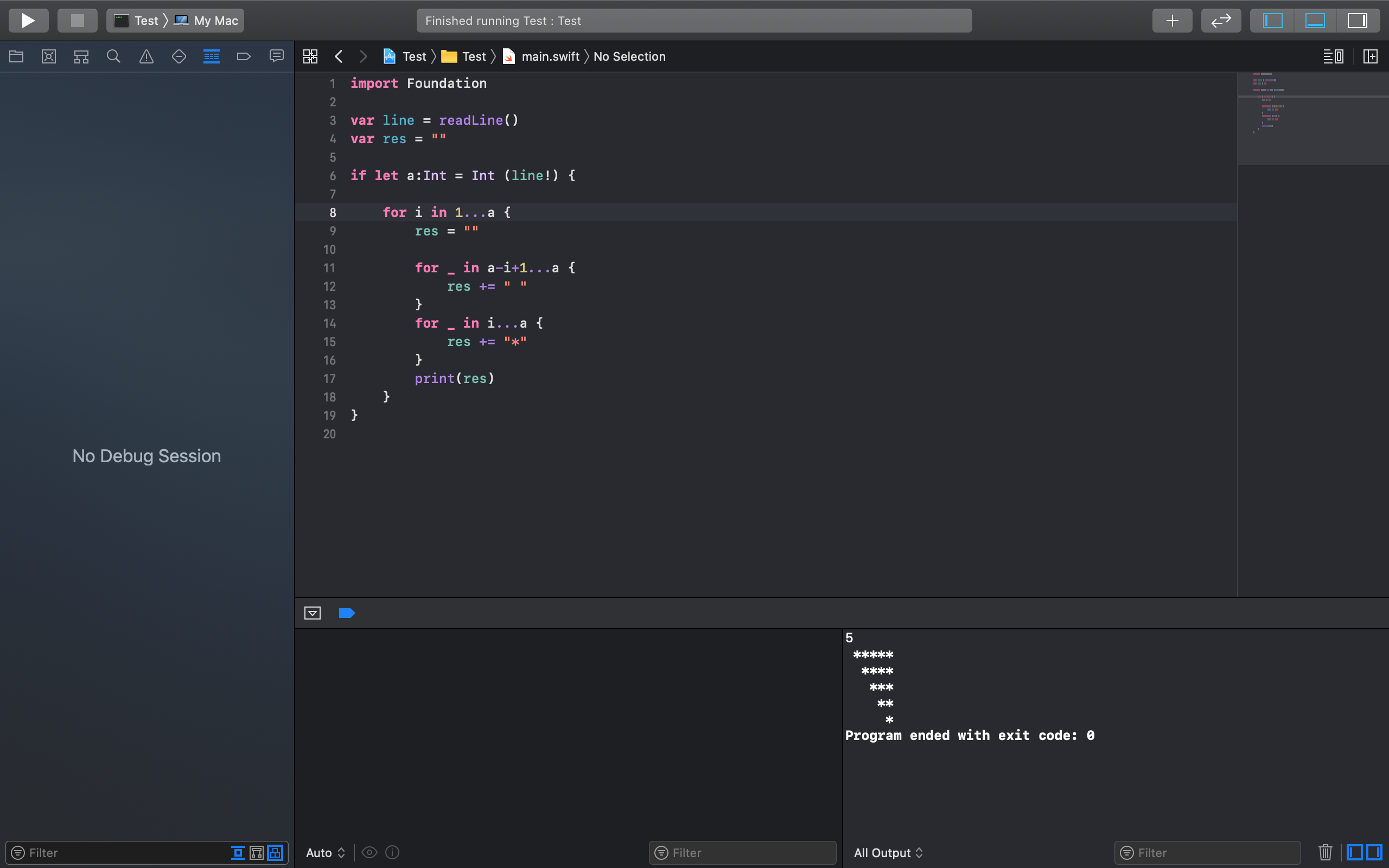Open the Project navigator folder icon
1389x868 pixels.
pyautogui.click(x=16, y=56)
